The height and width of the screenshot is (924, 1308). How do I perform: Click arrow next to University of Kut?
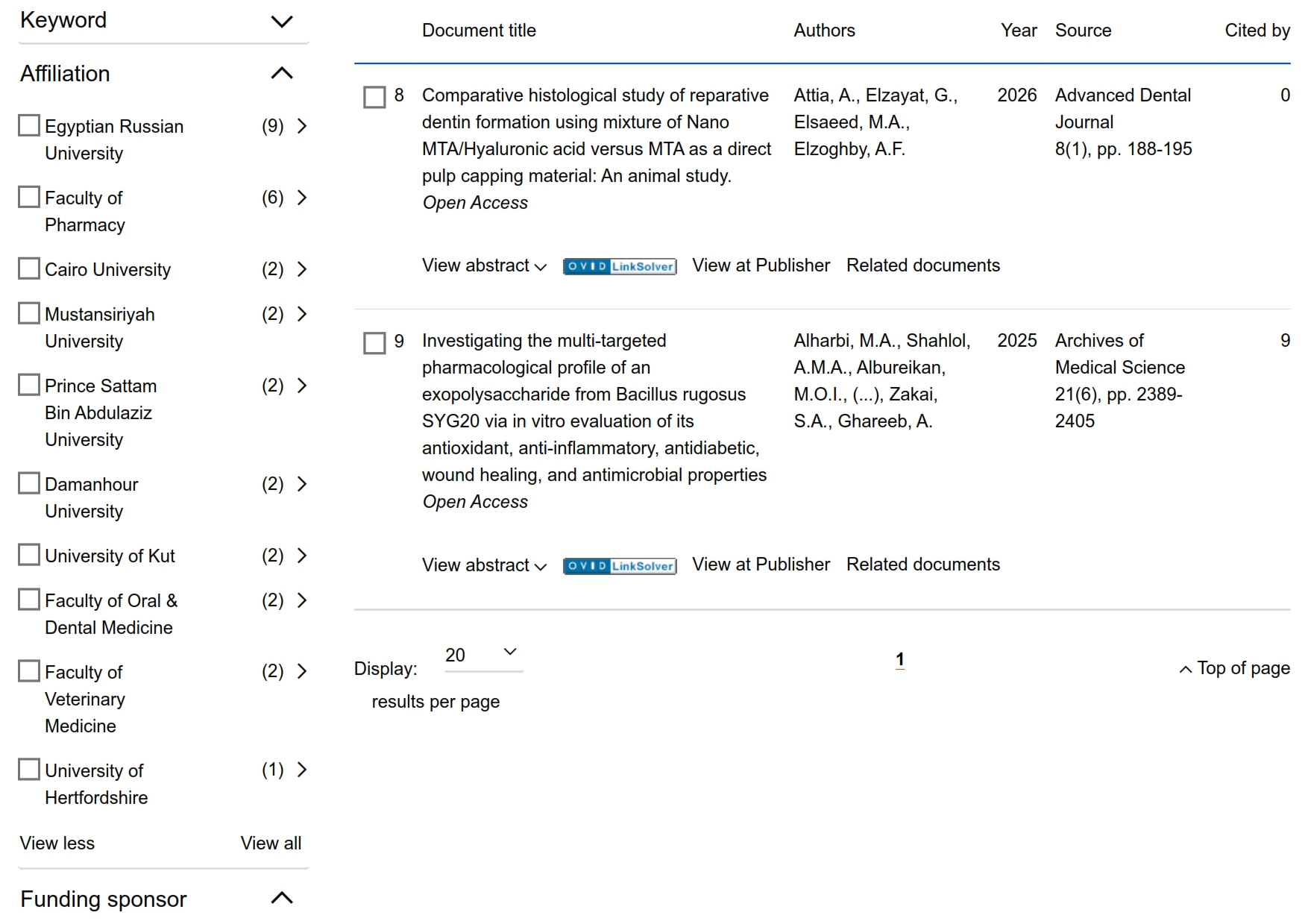click(302, 556)
